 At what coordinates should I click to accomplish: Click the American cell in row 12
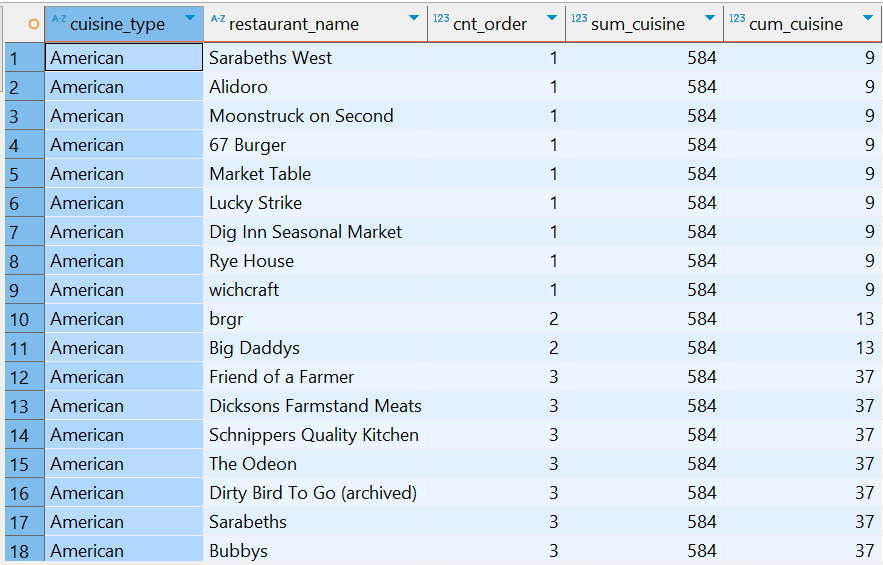pos(124,377)
